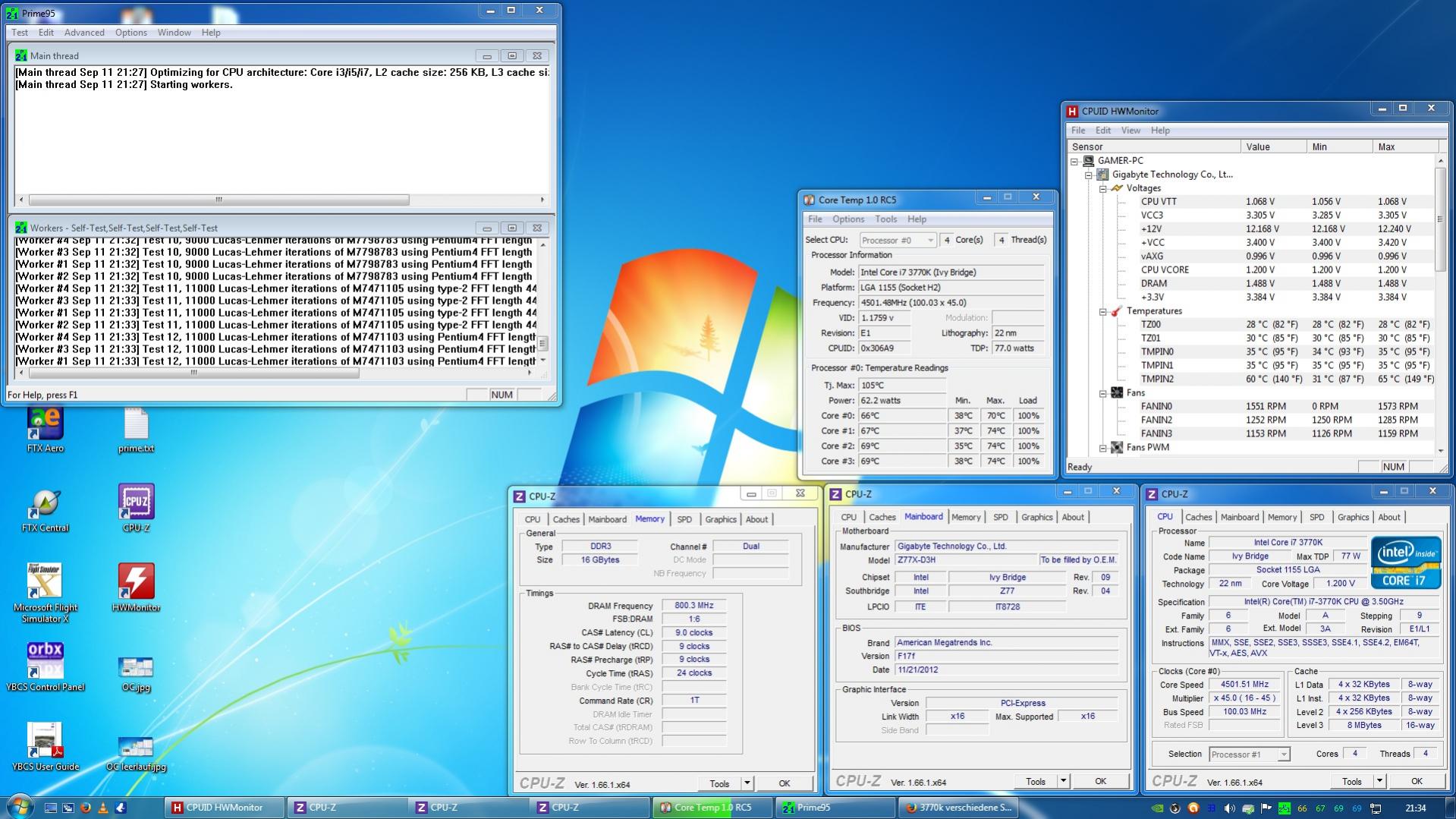Open the Options menu in Prime95

(131, 33)
